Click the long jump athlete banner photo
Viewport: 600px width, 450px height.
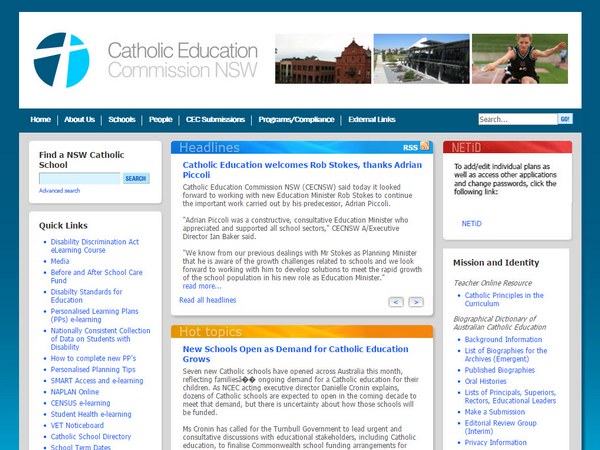[x=520, y=59]
